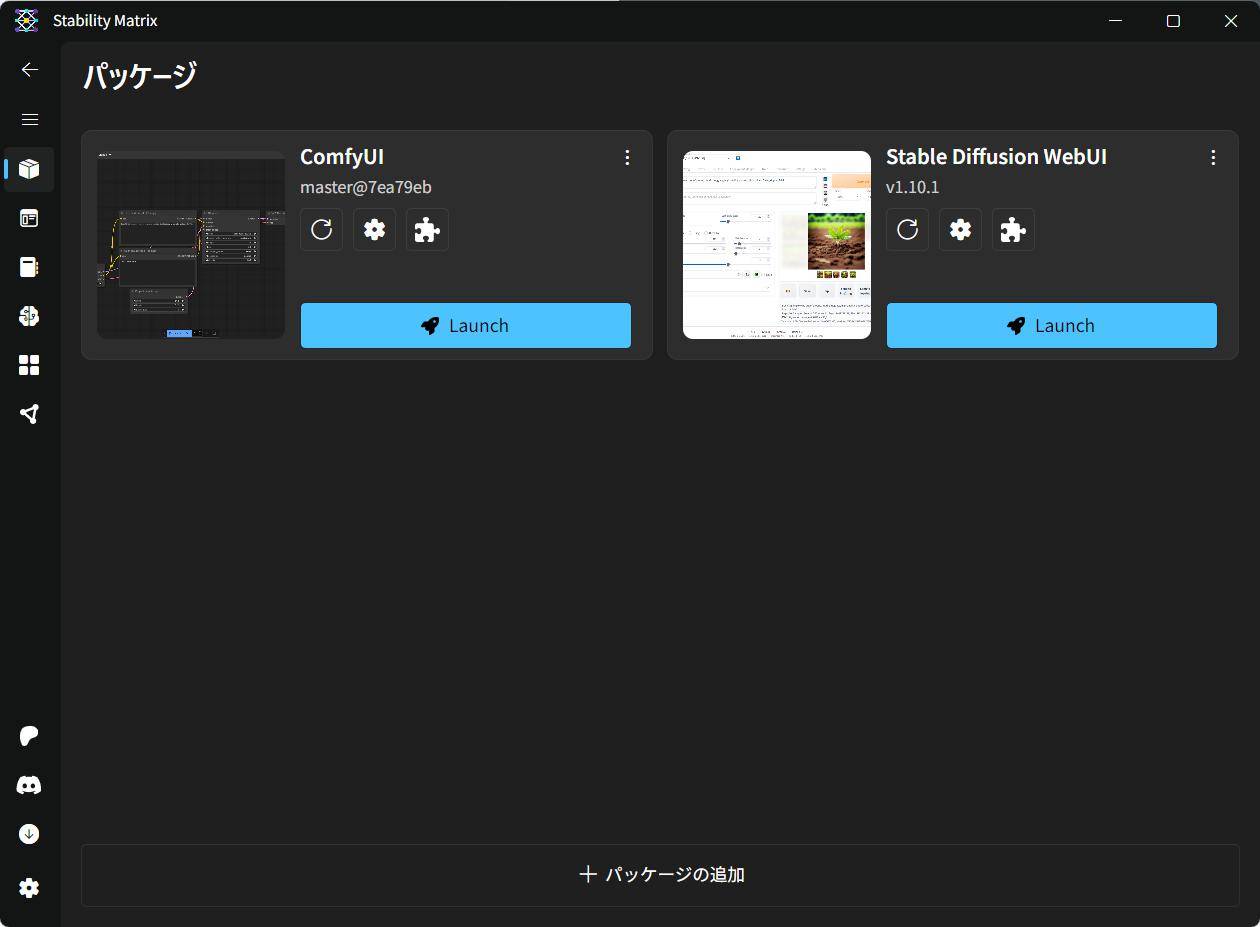Launch Stable Diffusion WebUI
This screenshot has height=927, width=1260.
click(1052, 326)
